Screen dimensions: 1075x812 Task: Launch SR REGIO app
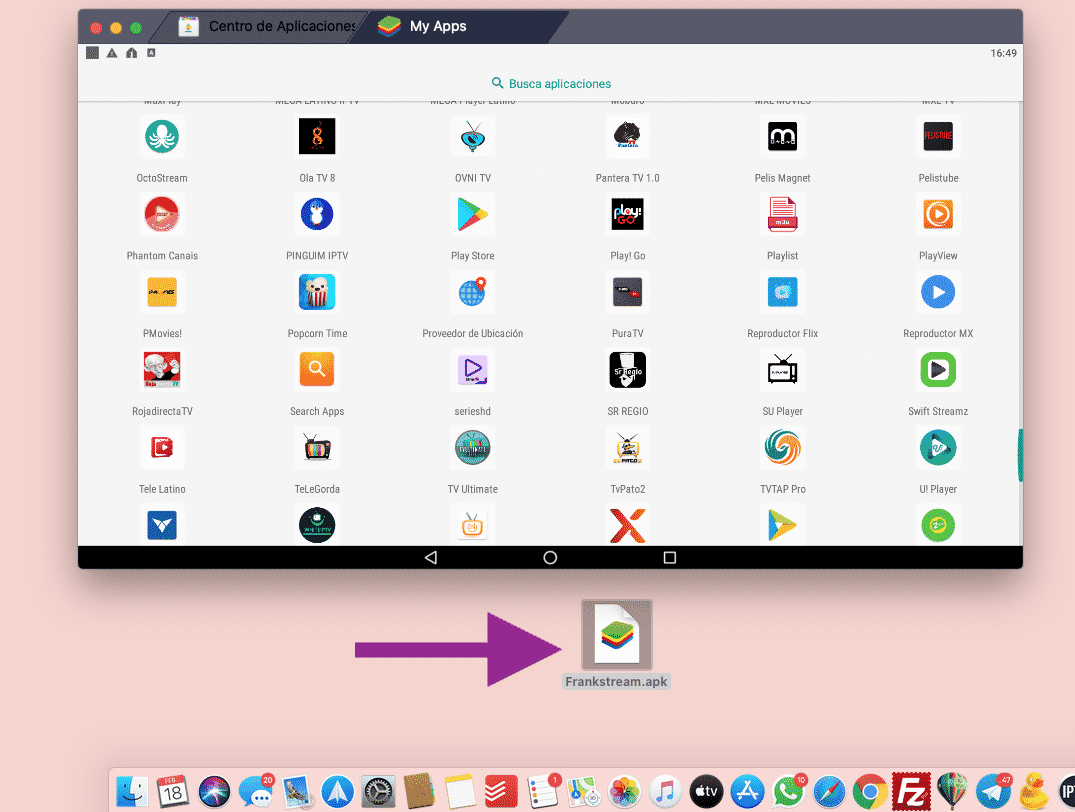point(627,370)
